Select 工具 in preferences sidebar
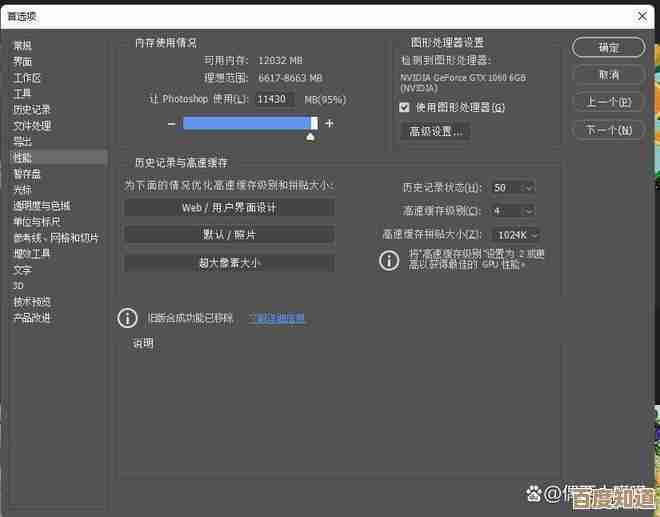 22,93
